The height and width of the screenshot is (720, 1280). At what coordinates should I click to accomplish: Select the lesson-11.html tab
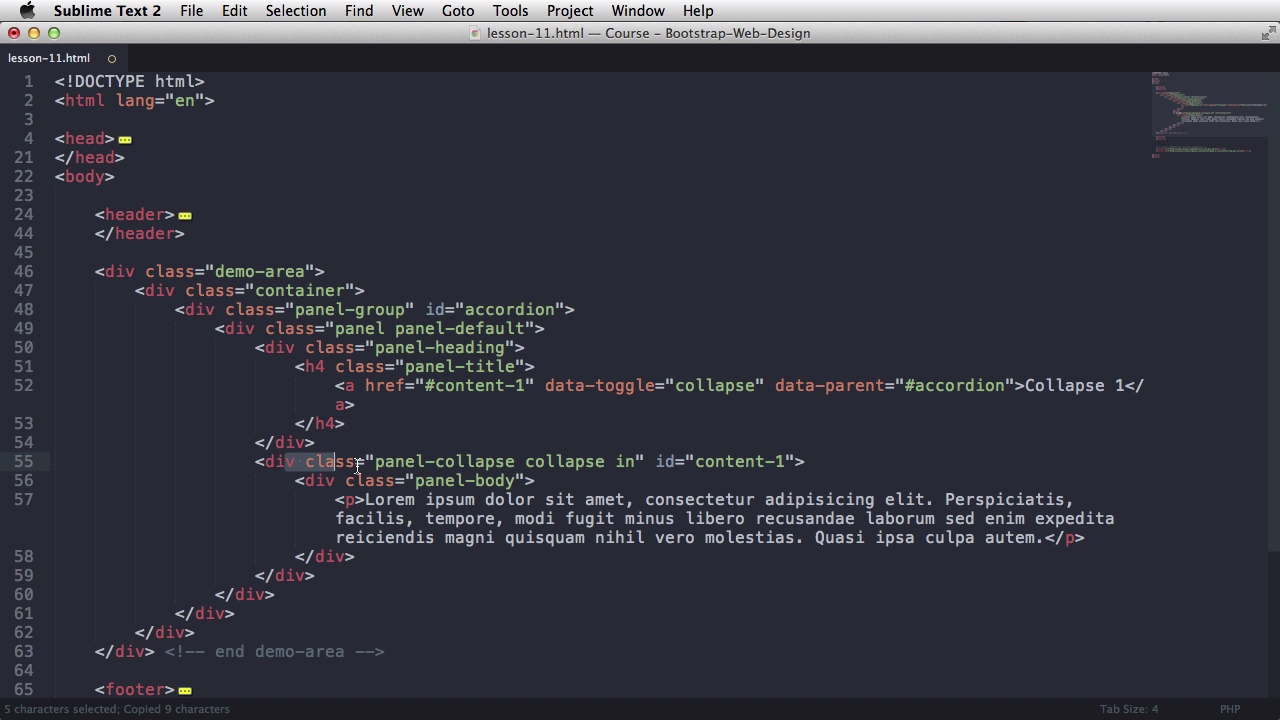pos(49,58)
